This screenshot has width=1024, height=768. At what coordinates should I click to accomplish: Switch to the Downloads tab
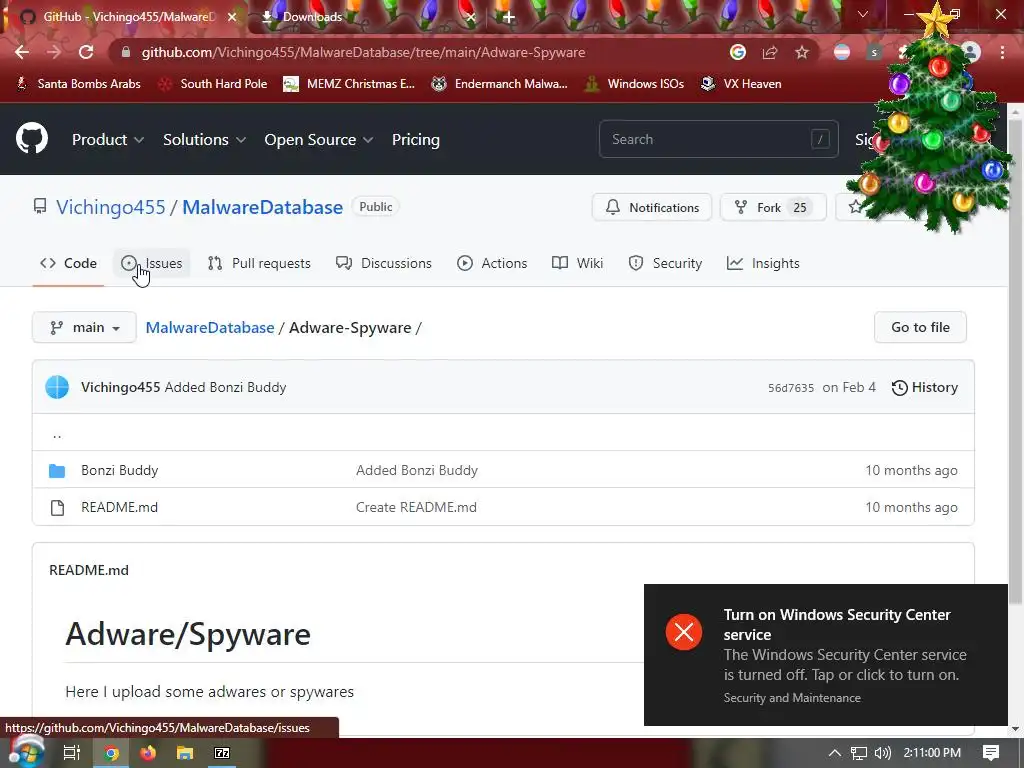click(366, 17)
